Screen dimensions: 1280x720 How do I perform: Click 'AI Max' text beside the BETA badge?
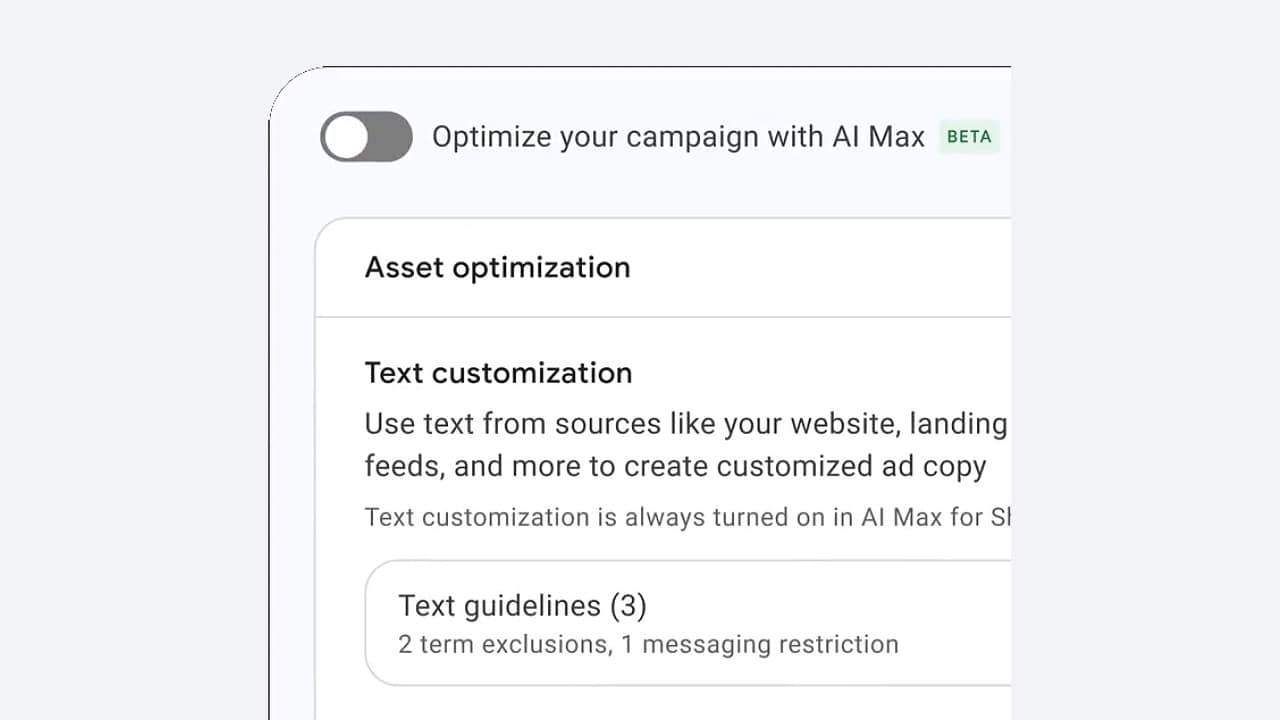(x=878, y=137)
